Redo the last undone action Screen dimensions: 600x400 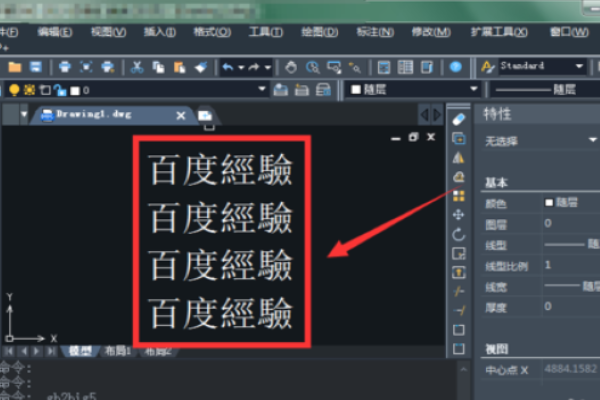(254, 67)
